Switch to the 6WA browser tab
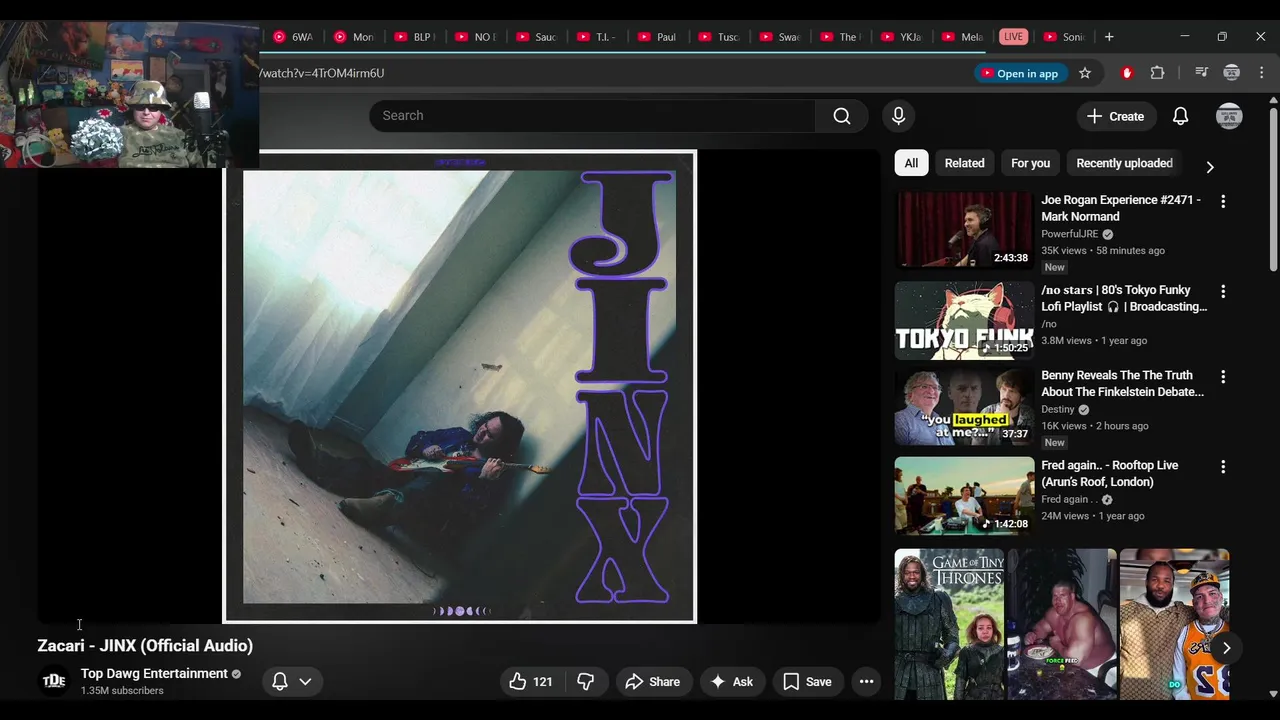 coord(294,37)
